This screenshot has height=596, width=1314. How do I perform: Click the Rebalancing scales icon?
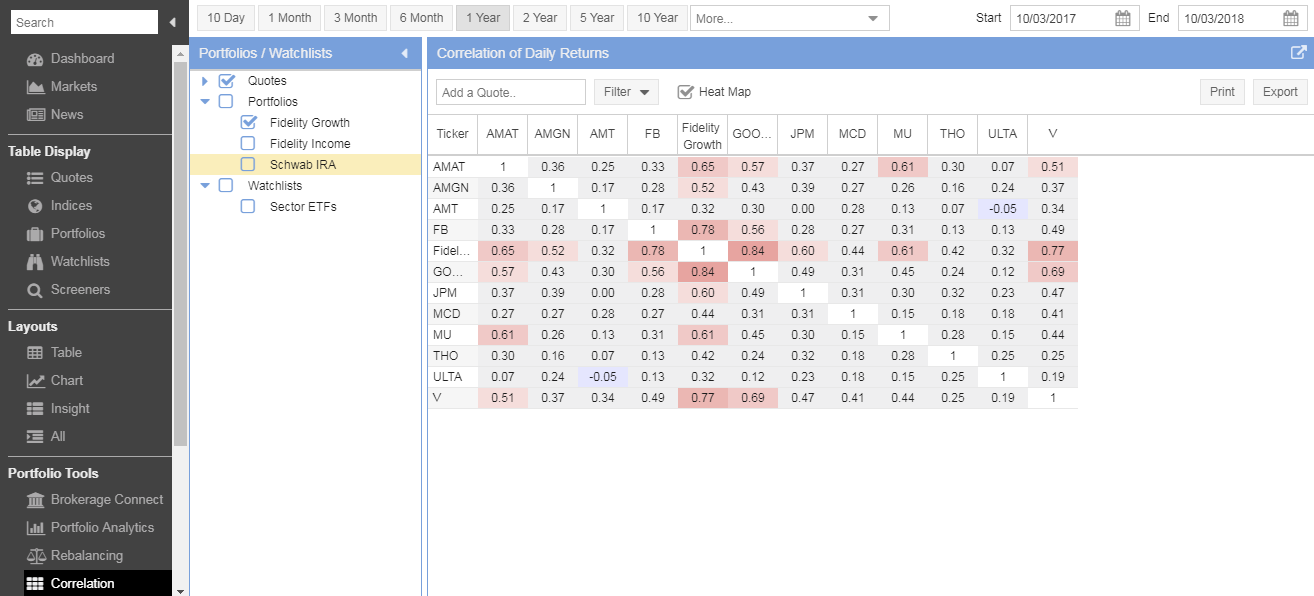click(x=36, y=556)
